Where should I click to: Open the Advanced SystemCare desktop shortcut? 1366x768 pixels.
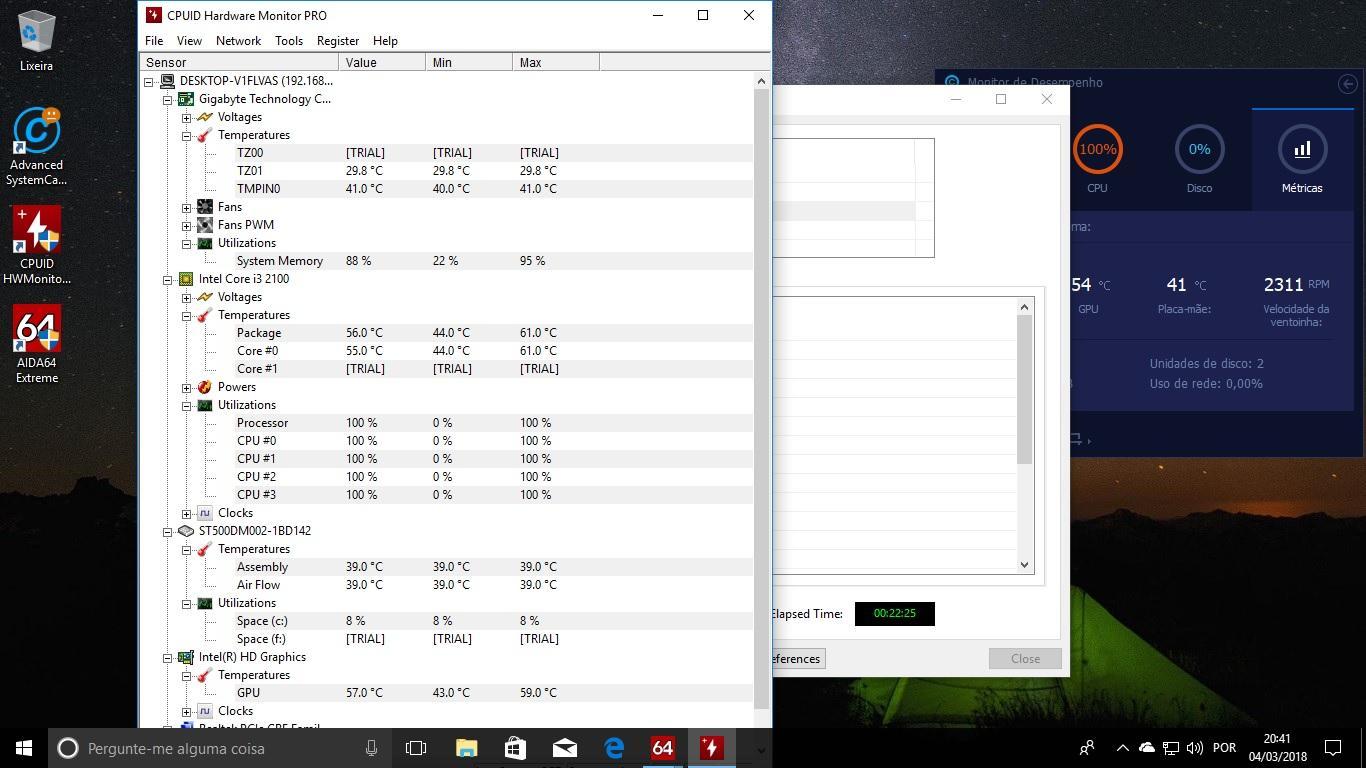click(36, 147)
